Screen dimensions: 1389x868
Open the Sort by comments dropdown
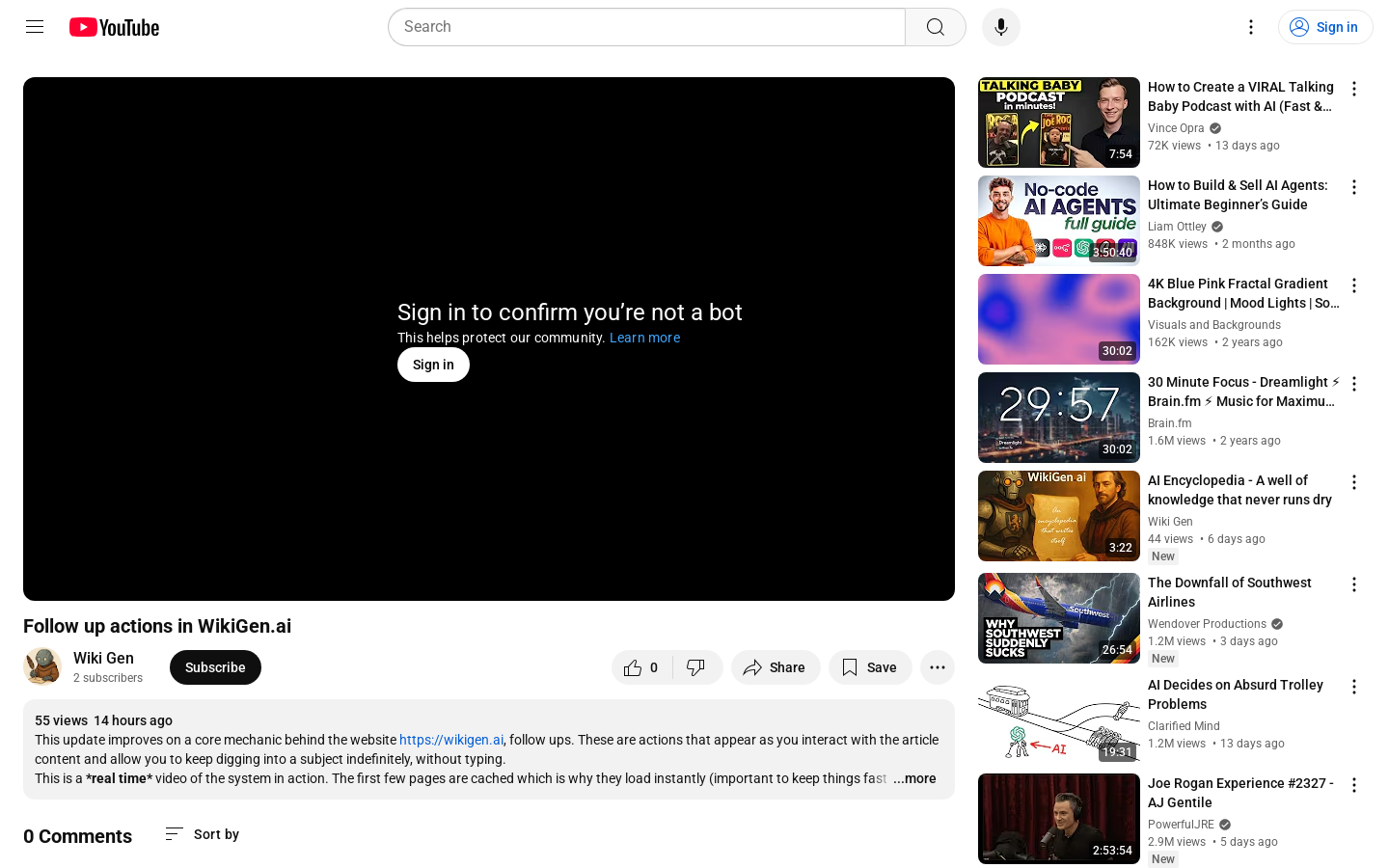coord(203,834)
